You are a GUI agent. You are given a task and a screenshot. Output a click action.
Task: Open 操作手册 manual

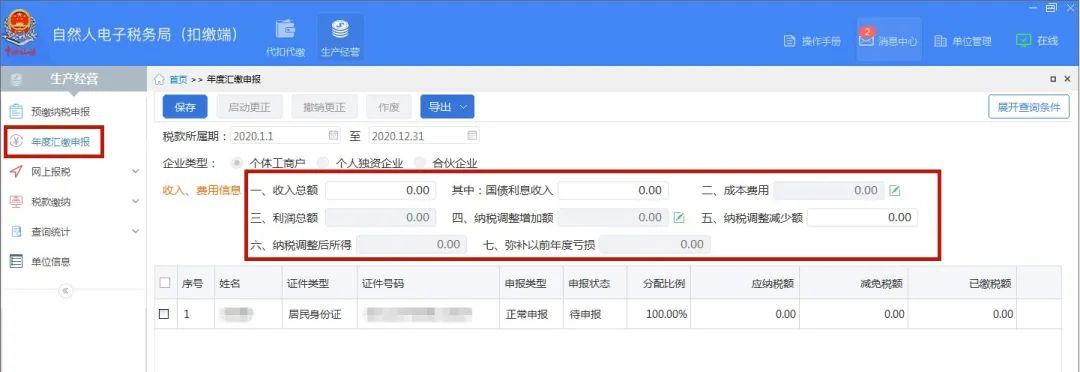813,41
